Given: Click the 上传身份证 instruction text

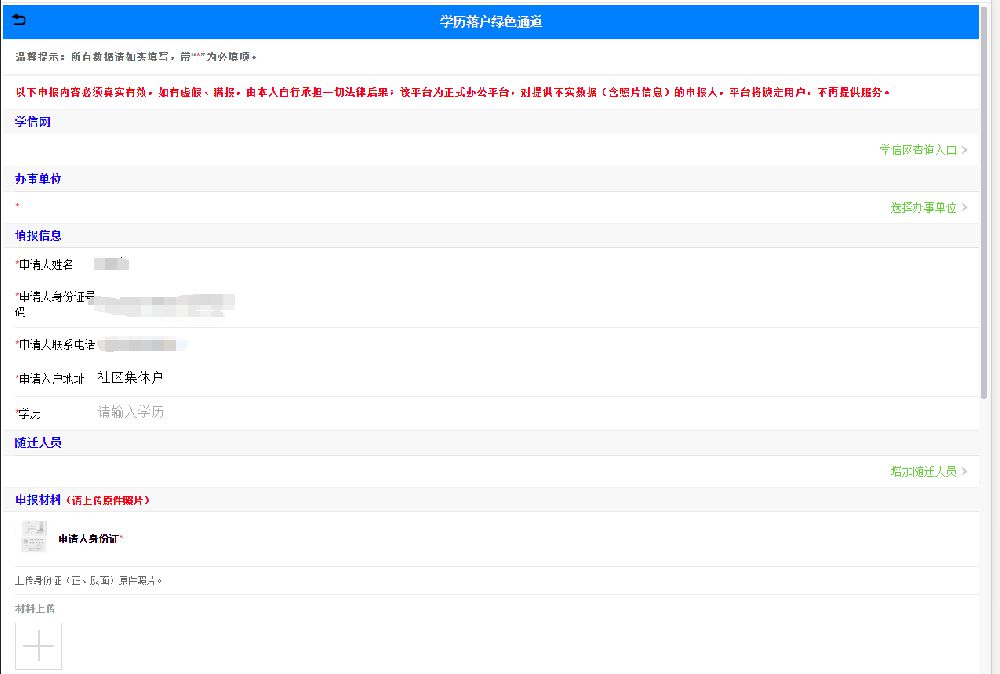Looking at the screenshot, I should click(89, 581).
